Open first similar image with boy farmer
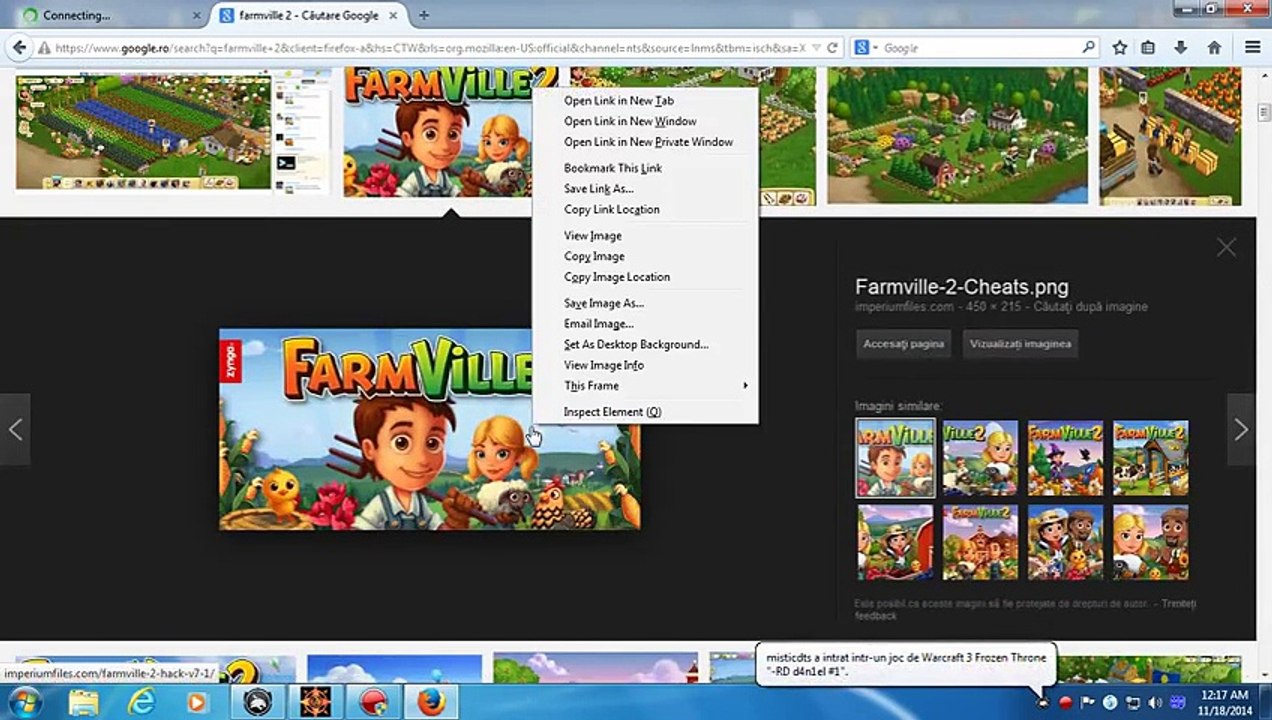The image size is (1272, 720). [895, 458]
